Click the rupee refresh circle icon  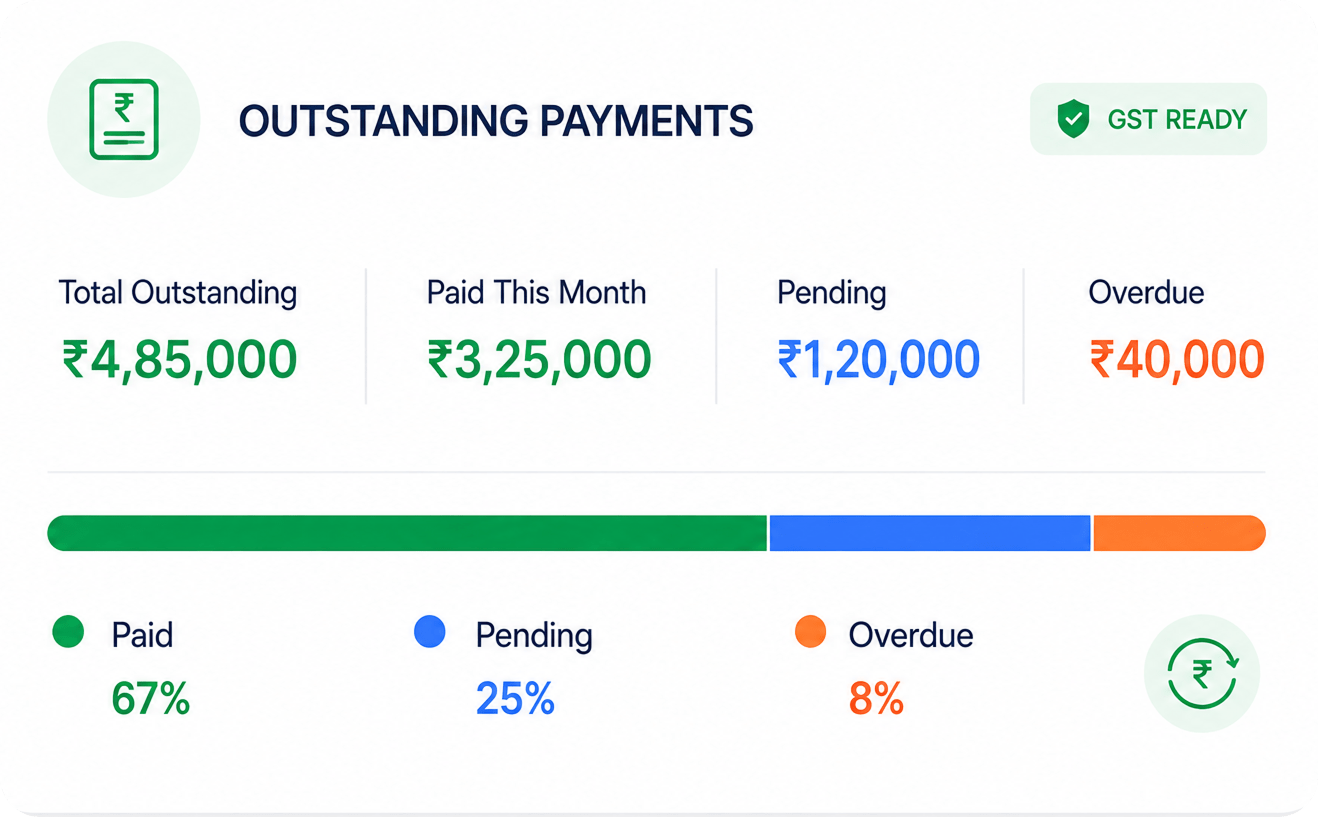click(1201, 673)
